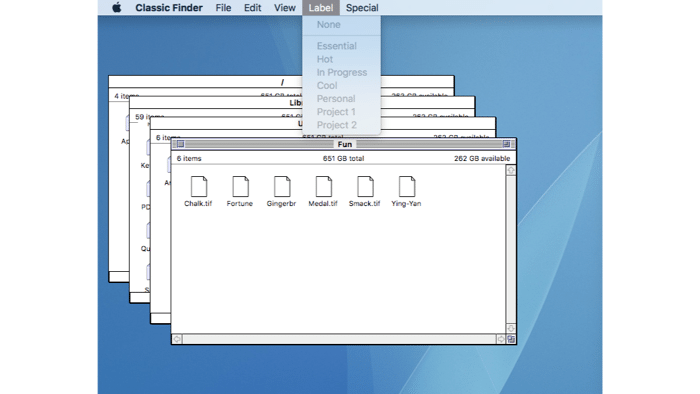
Task: Click the "6 items" text in Fun window
Action: coord(189,158)
